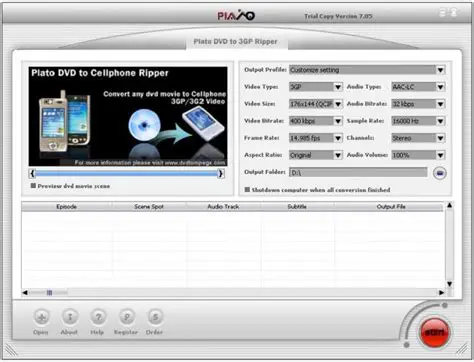Viewport: 474px width, 362px height.
Task: Open the About info icon
Action: coord(70,317)
